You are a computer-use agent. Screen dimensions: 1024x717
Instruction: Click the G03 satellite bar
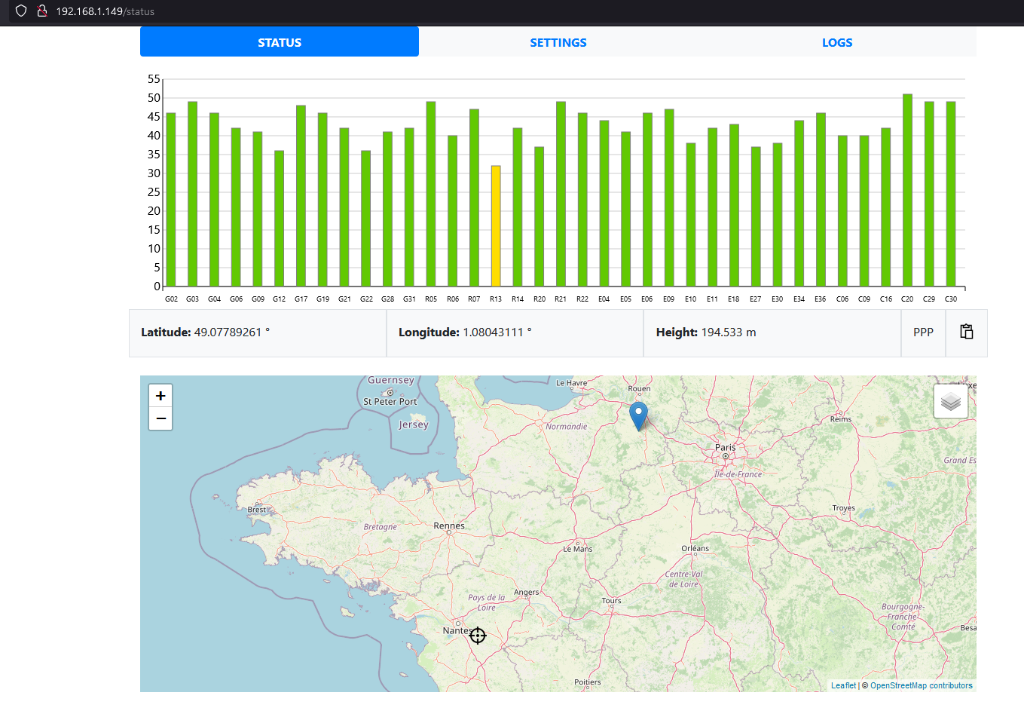pyautogui.click(x=193, y=194)
